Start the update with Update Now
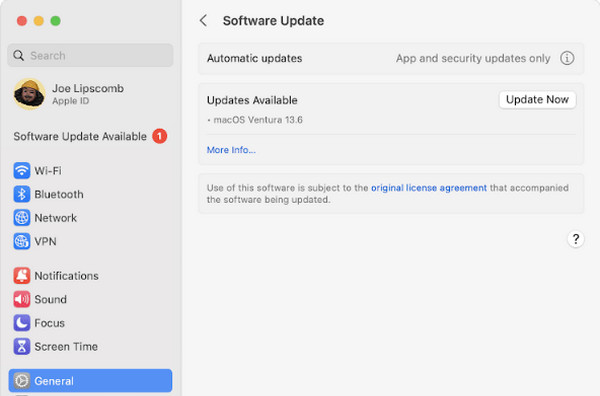This screenshot has width=600, height=396. point(537,100)
